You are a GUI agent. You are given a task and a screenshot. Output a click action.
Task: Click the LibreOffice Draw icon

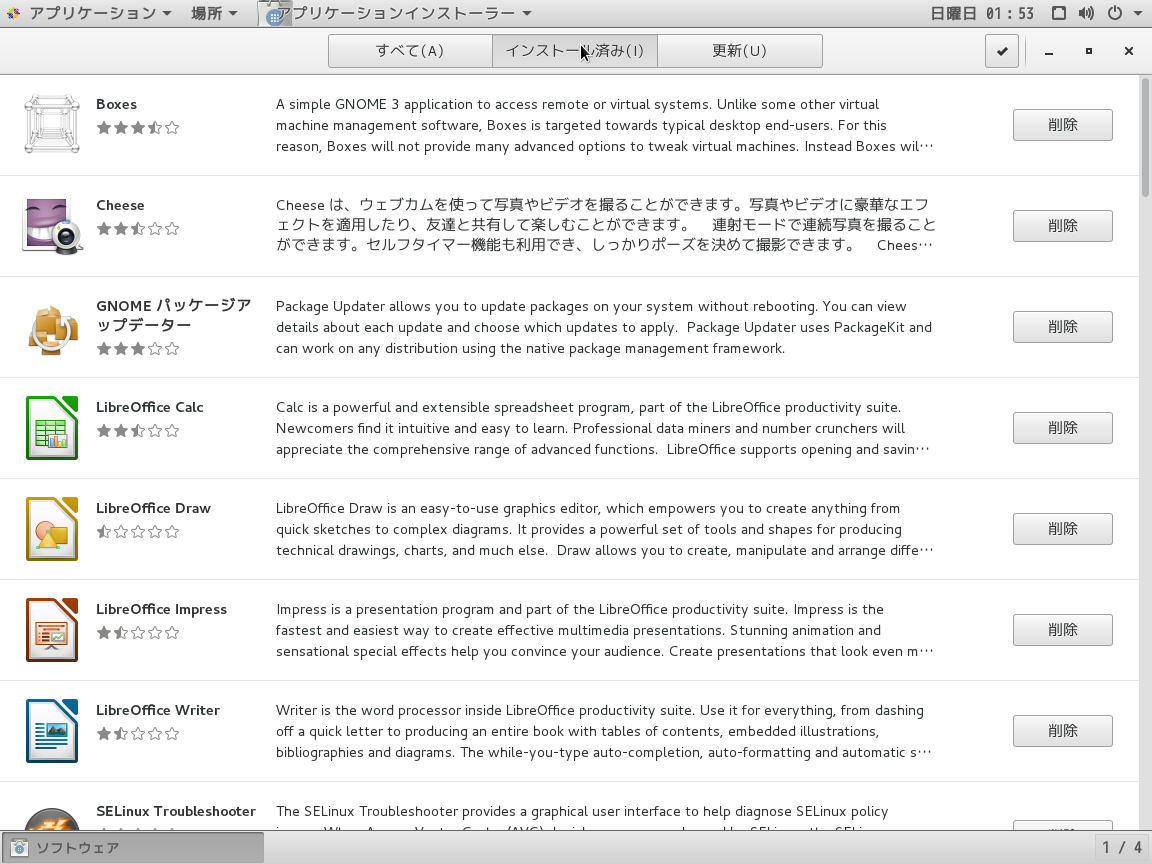52,529
